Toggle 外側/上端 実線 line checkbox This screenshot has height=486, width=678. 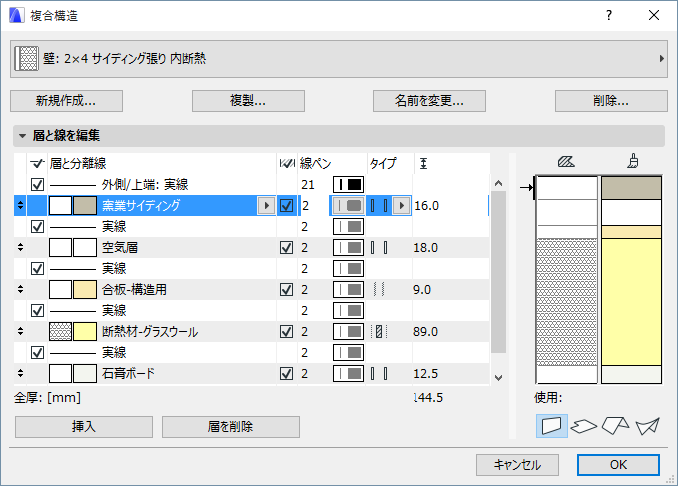(x=38, y=185)
